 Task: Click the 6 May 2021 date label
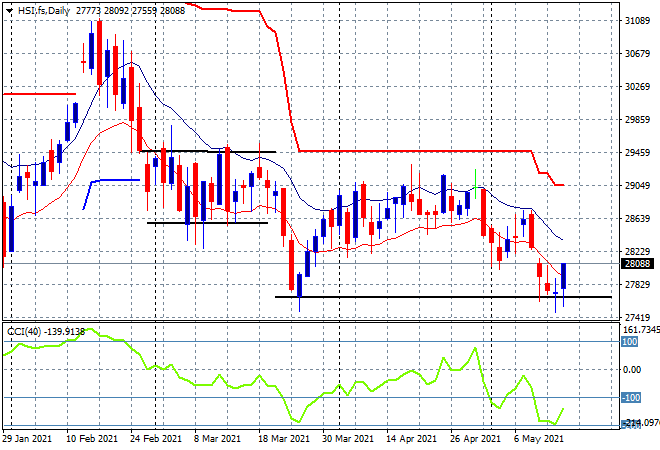pos(539,439)
